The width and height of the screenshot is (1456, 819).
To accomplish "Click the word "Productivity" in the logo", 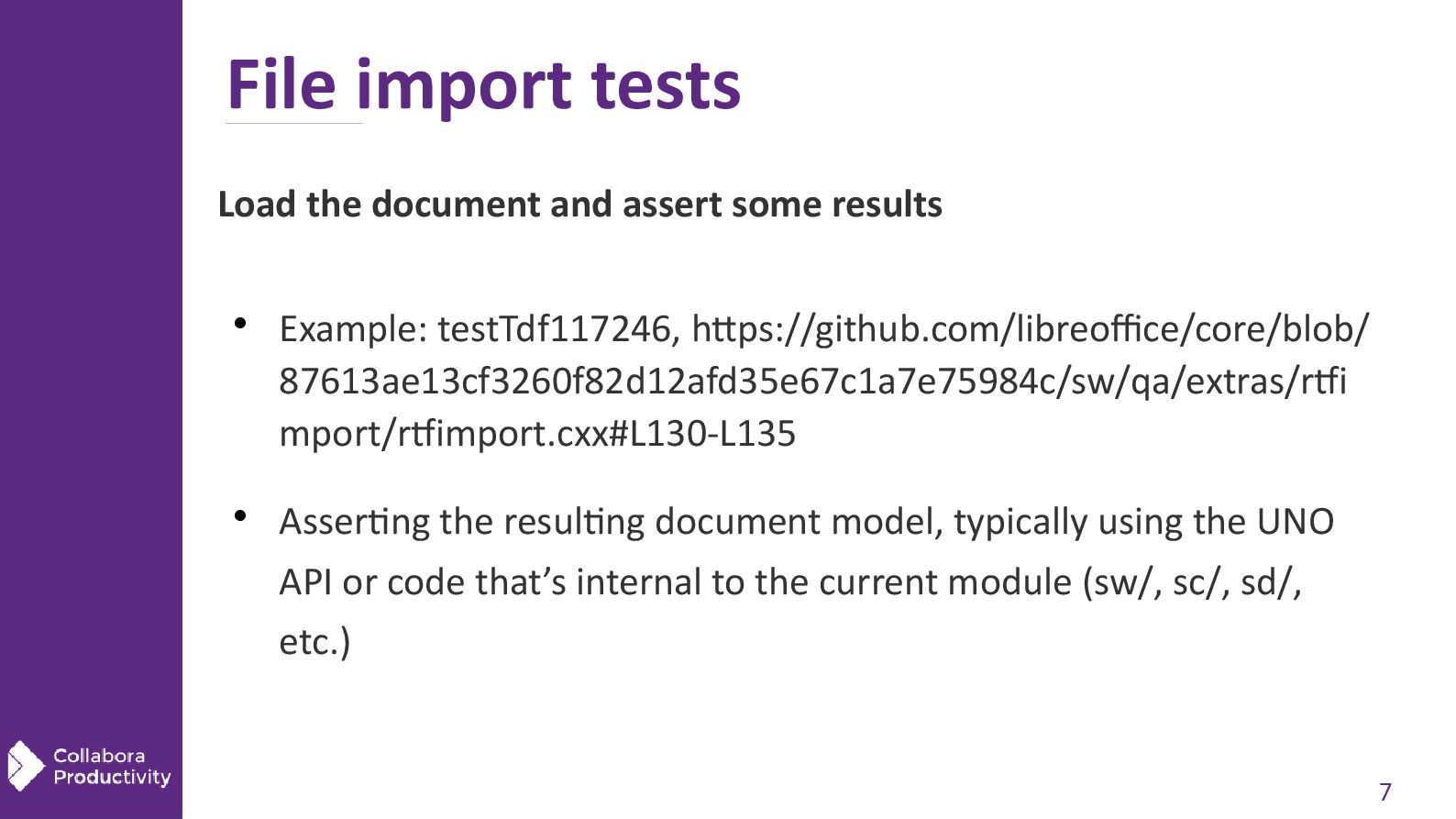I will click(112, 778).
